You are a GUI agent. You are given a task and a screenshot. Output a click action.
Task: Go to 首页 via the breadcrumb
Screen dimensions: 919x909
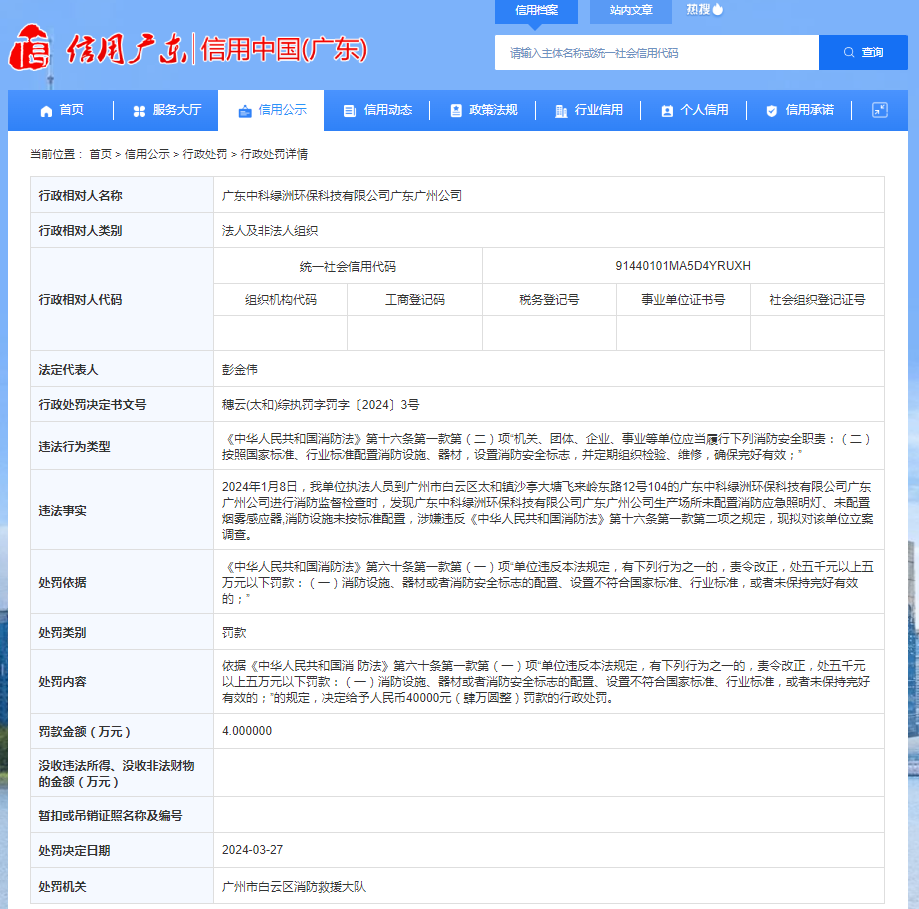[100, 154]
